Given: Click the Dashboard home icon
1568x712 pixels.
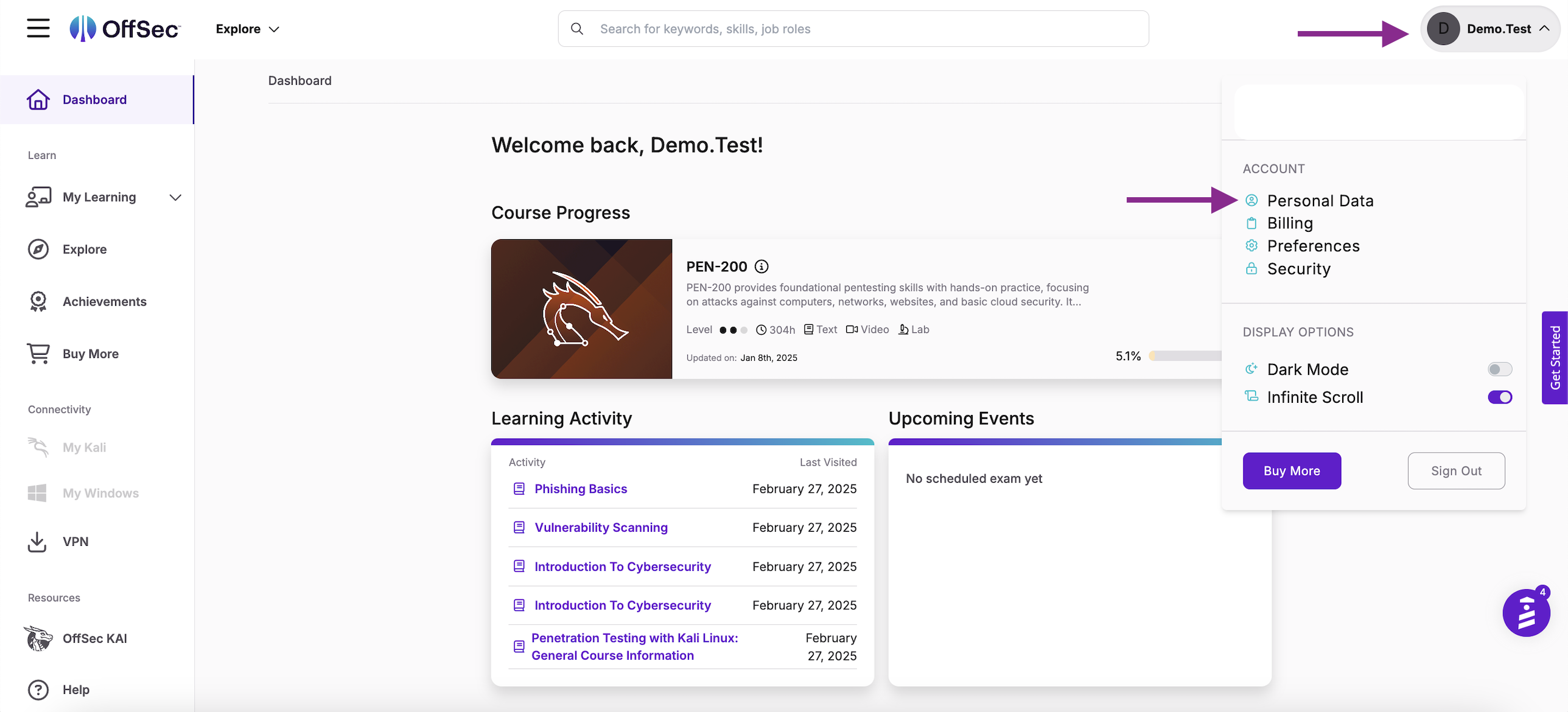Looking at the screenshot, I should tap(38, 99).
